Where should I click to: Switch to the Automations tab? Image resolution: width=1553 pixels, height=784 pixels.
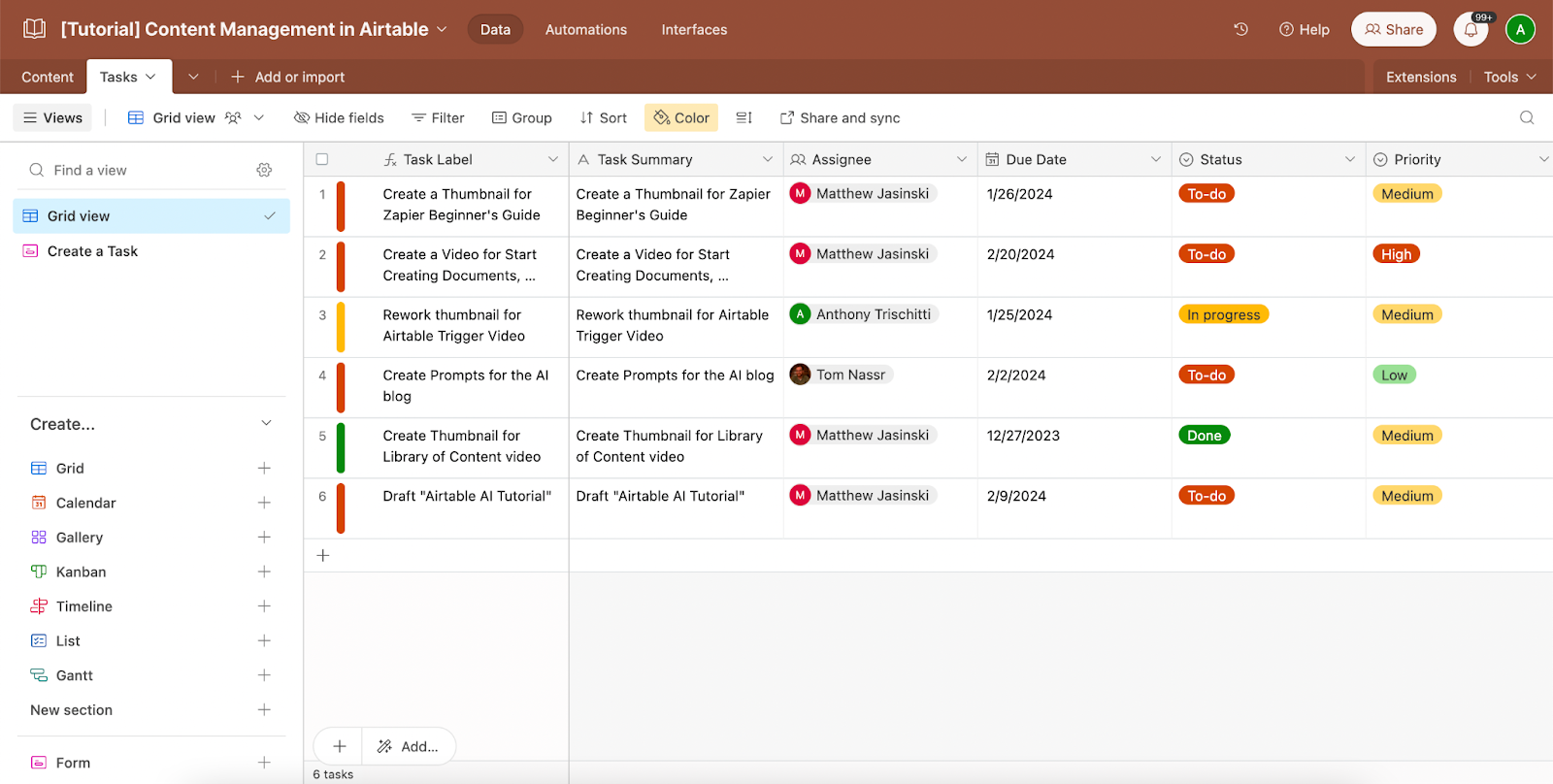pyautogui.click(x=586, y=29)
